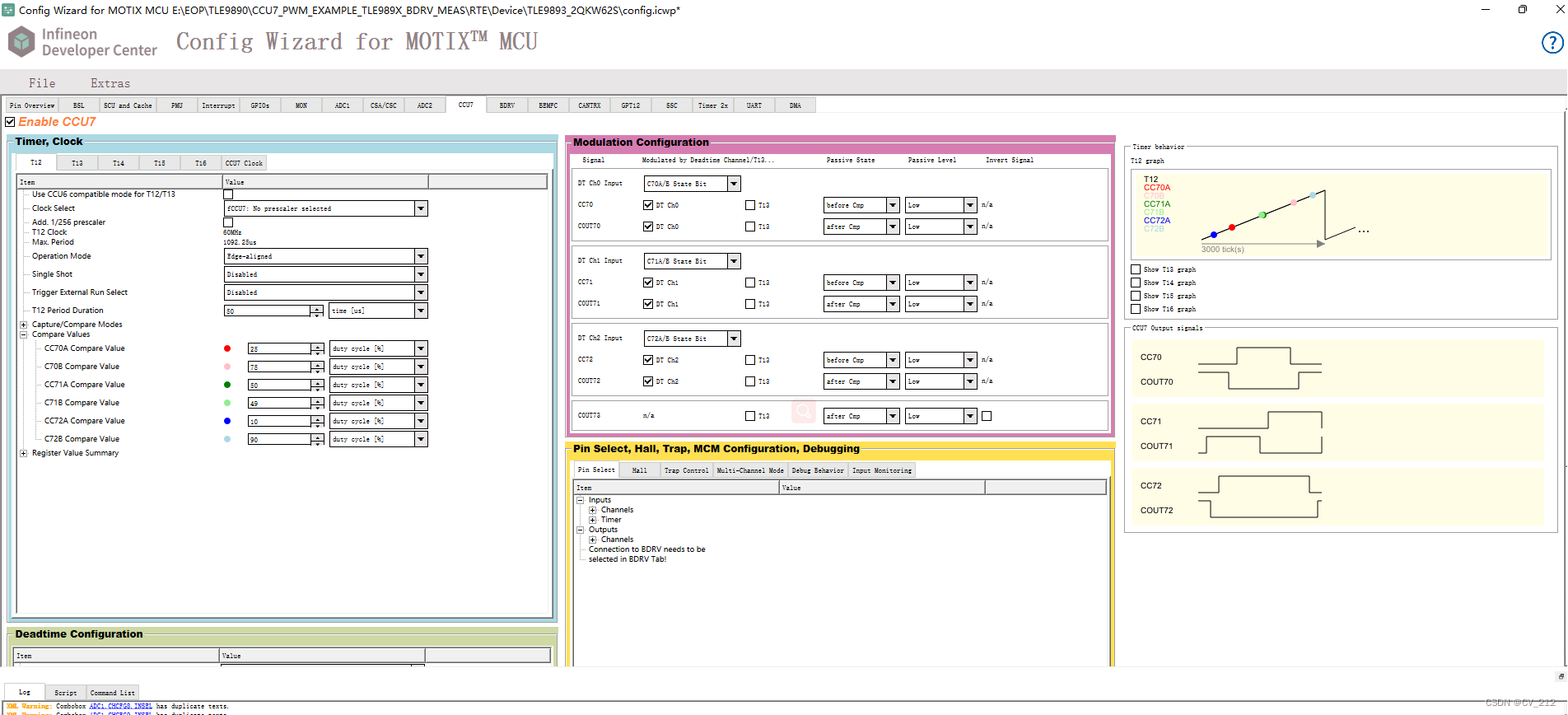Collapse the Compare Values node
This screenshot has height=715, width=1568.
point(24,334)
